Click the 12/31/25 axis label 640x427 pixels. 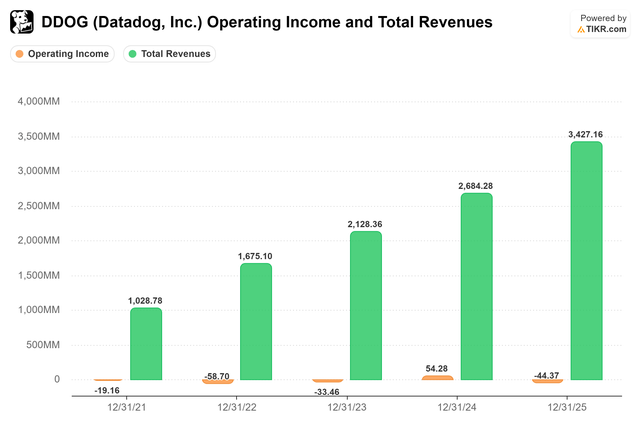tap(567, 407)
